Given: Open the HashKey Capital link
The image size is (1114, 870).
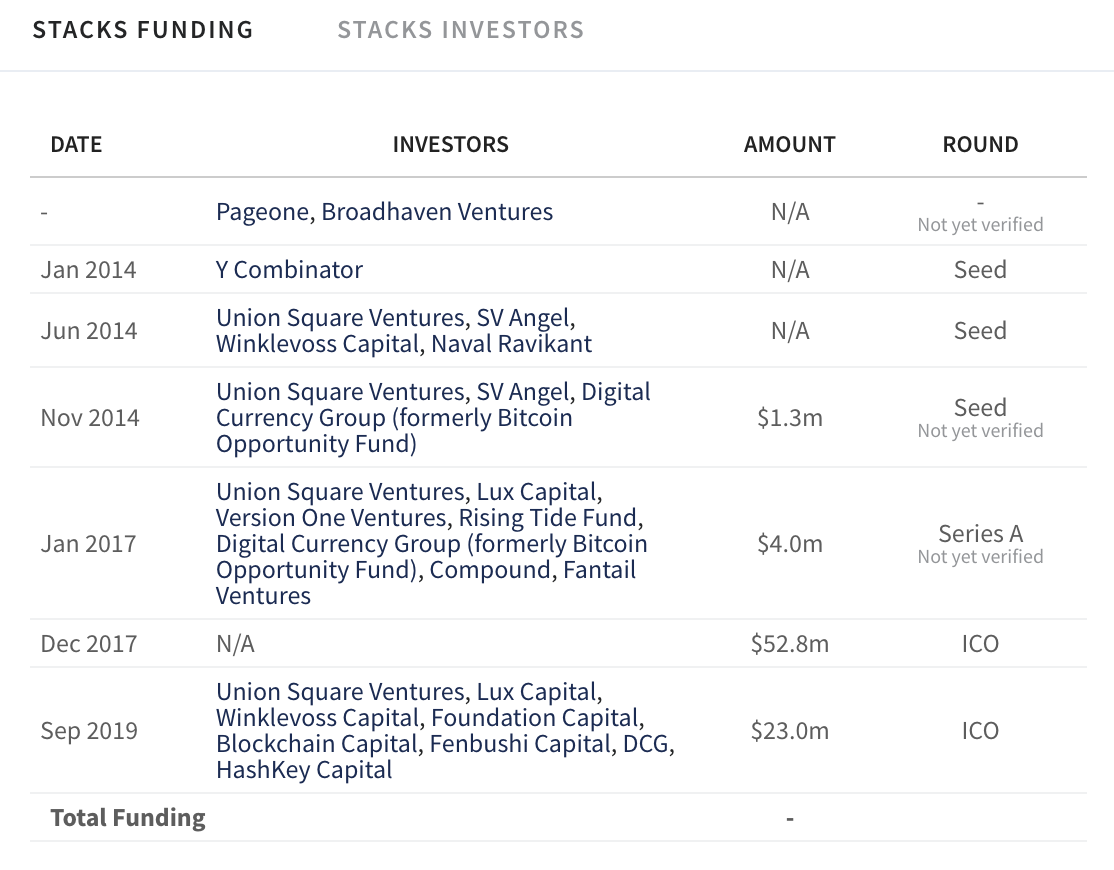Looking at the screenshot, I should point(304,770).
